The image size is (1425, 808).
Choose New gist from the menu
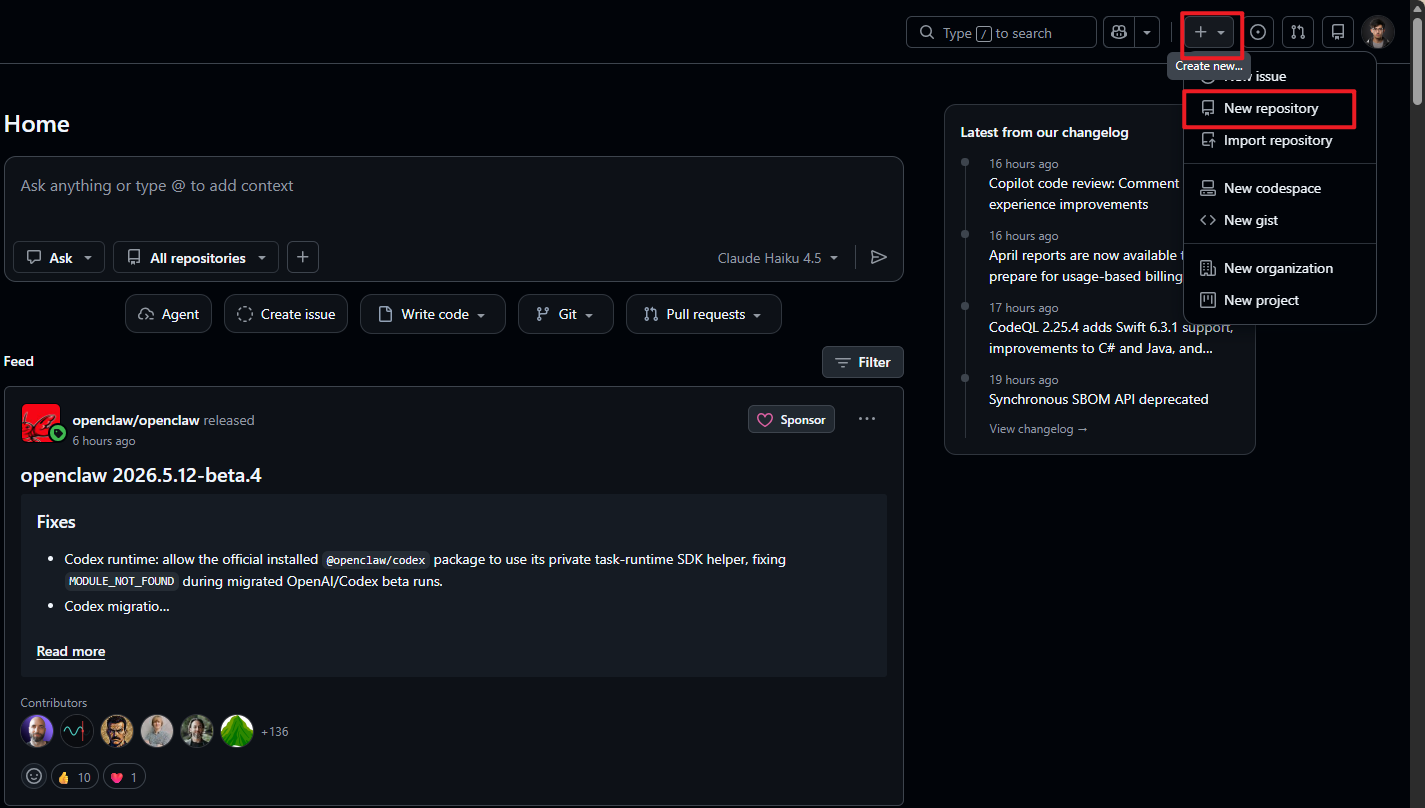tap(1280, 220)
